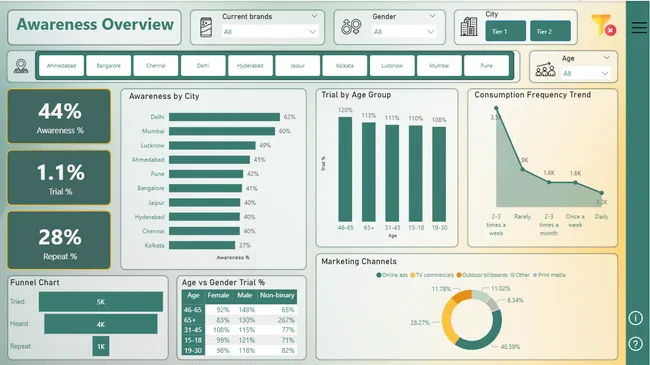
Task: Select the Pune city slicer
Action: pyautogui.click(x=486, y=66)
